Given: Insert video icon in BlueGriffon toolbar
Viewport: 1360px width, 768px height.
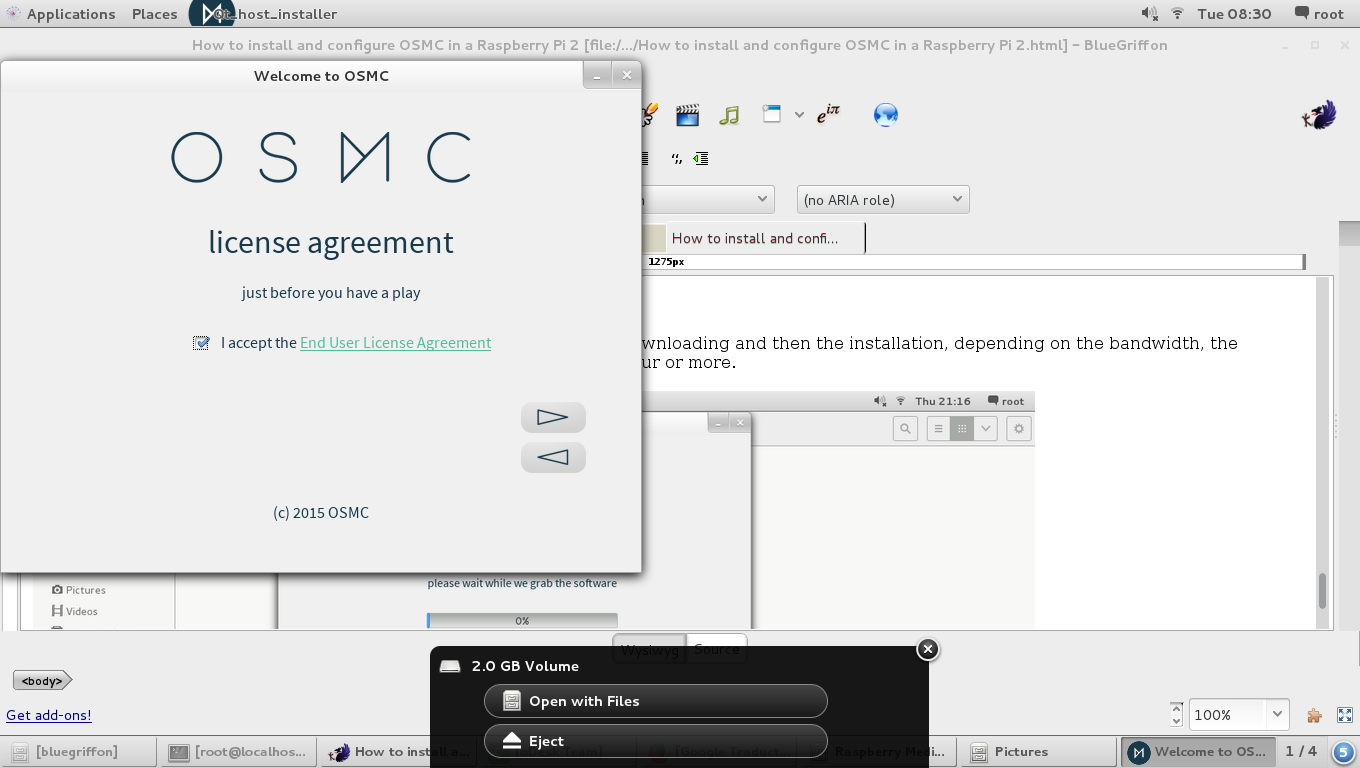Looking at the screenshot, I should point(687,115).
